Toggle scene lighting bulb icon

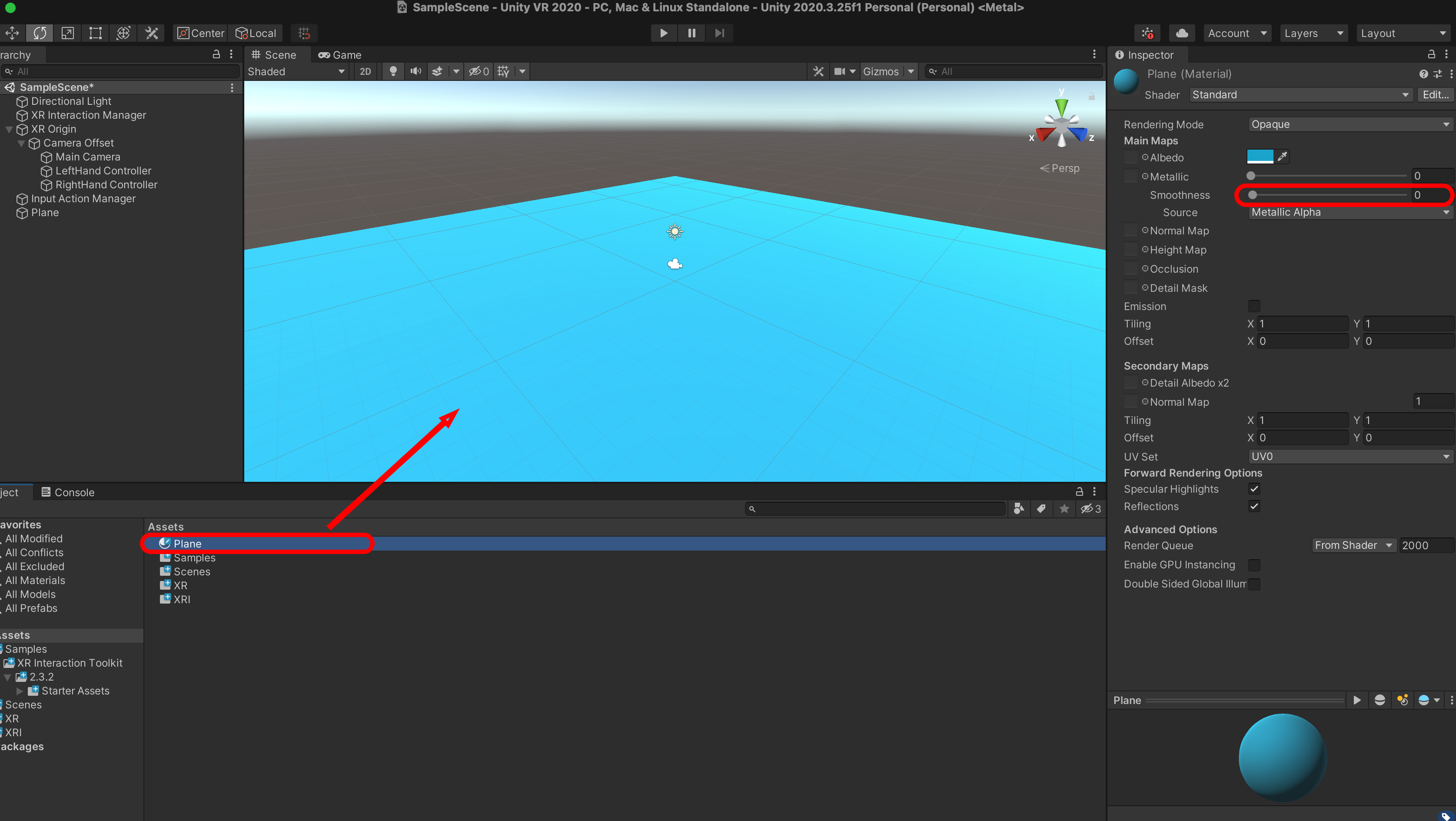[393, 71]
